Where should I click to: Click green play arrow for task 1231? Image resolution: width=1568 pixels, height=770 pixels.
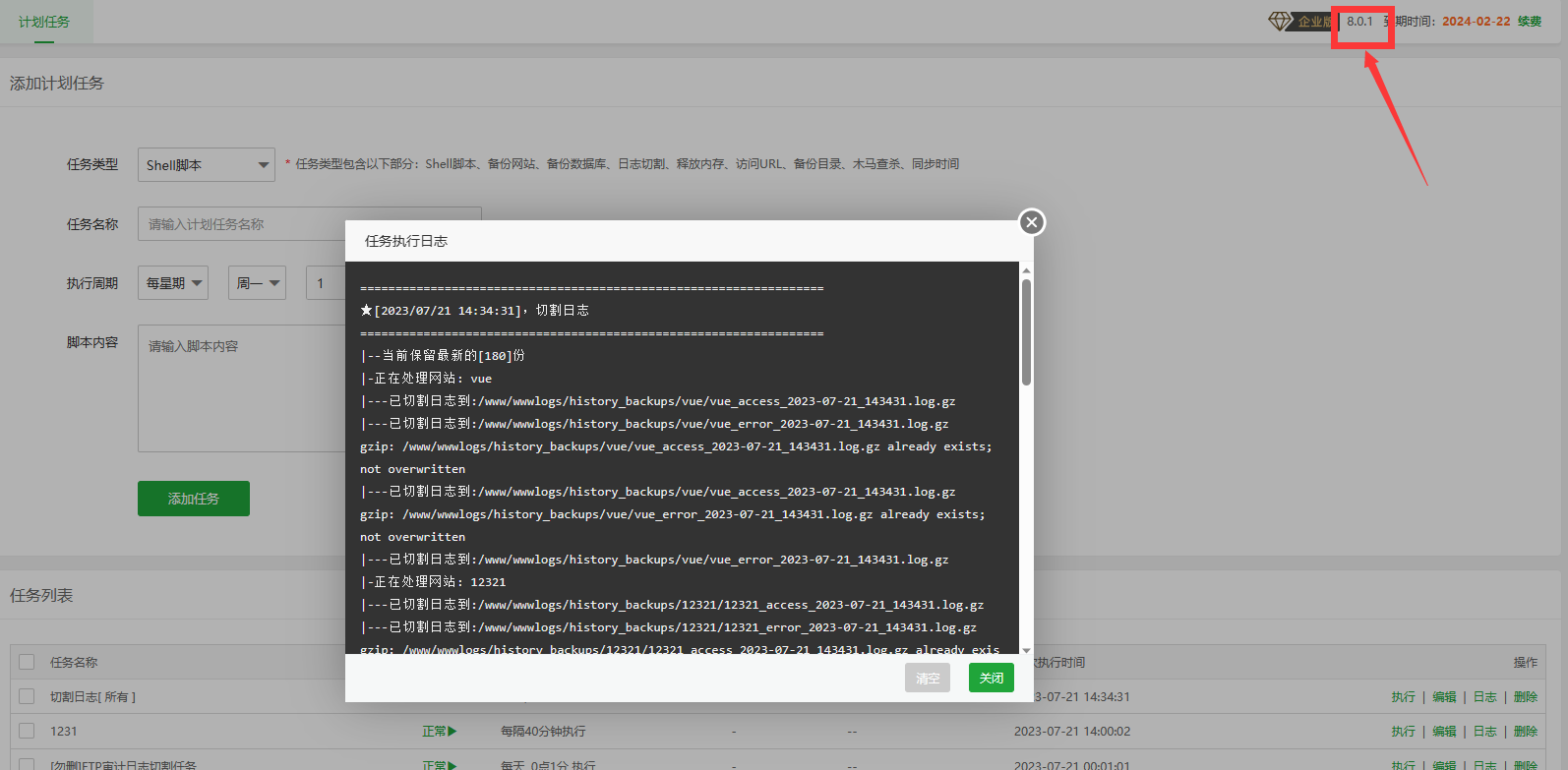click(x=452, y=731)
